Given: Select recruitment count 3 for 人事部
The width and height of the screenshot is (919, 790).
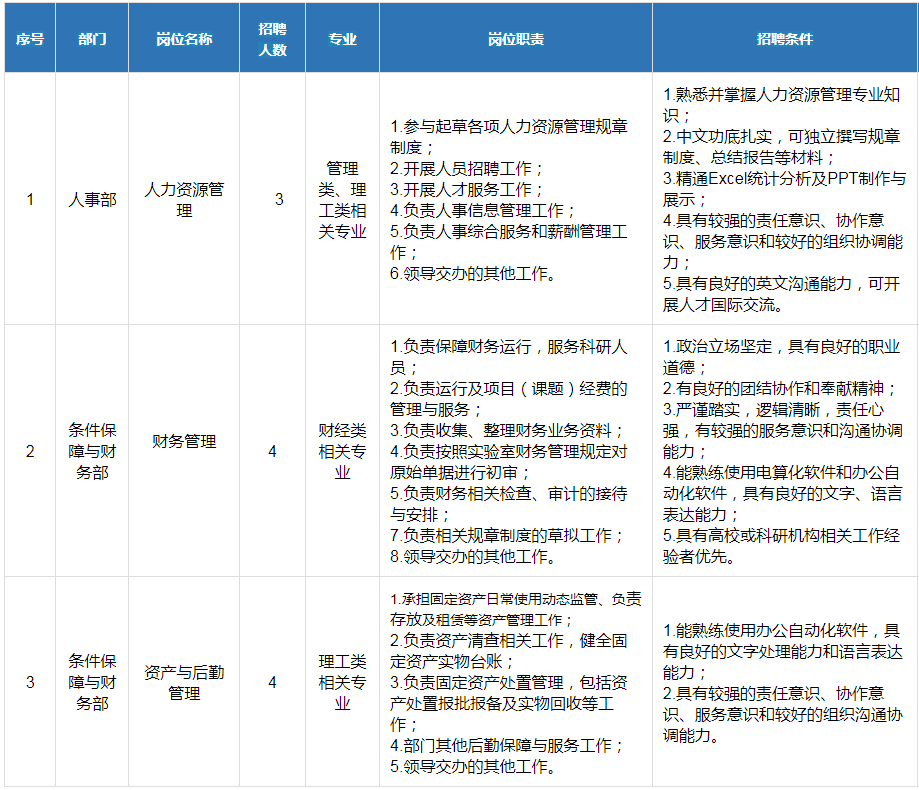Looking at the screenshot, I should 279,200.
